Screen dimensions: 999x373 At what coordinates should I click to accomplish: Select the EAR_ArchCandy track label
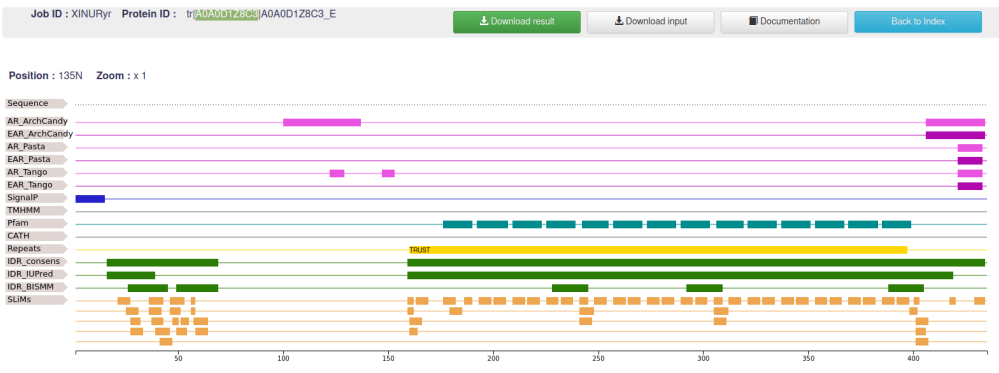(39, 134)
